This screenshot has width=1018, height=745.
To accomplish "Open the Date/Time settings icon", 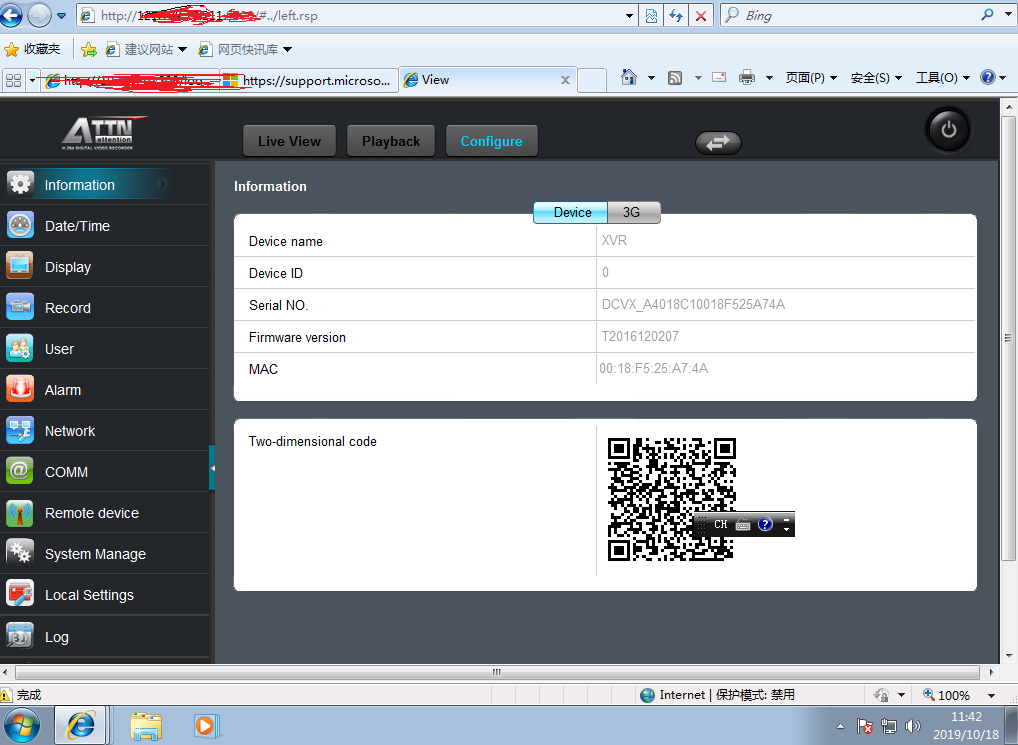I will click(x=20, y=226).
